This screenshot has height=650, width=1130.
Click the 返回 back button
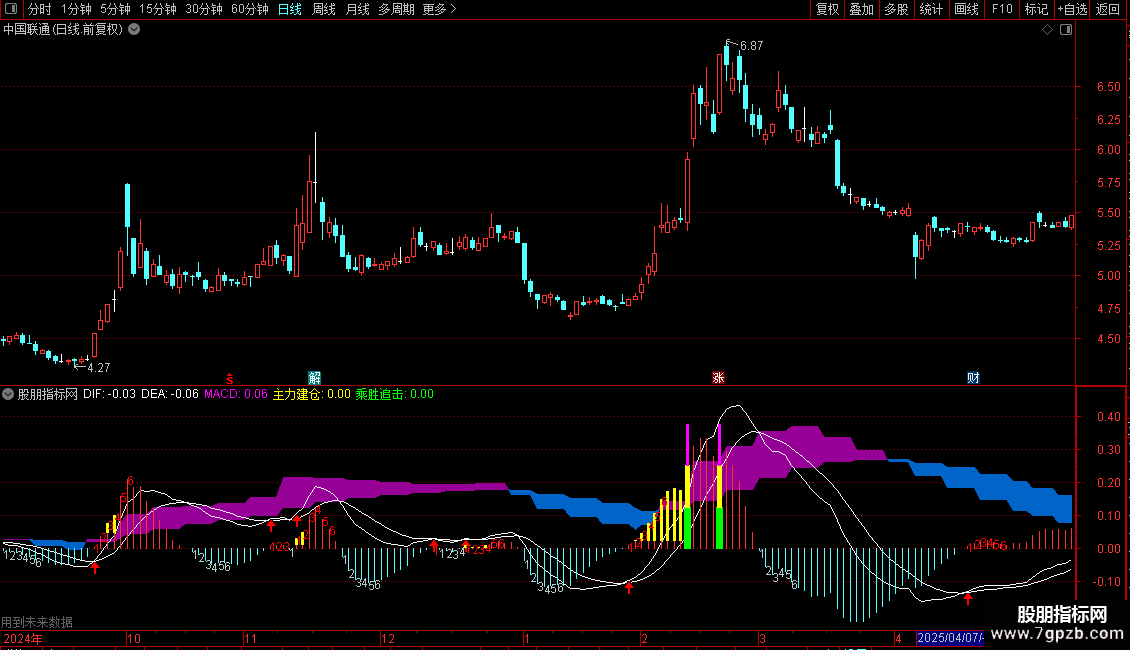pyautogui.click(x=1108, y=9)
